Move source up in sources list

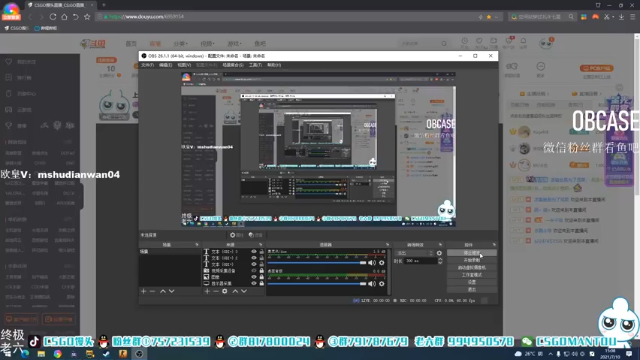[x=235, y=291]
